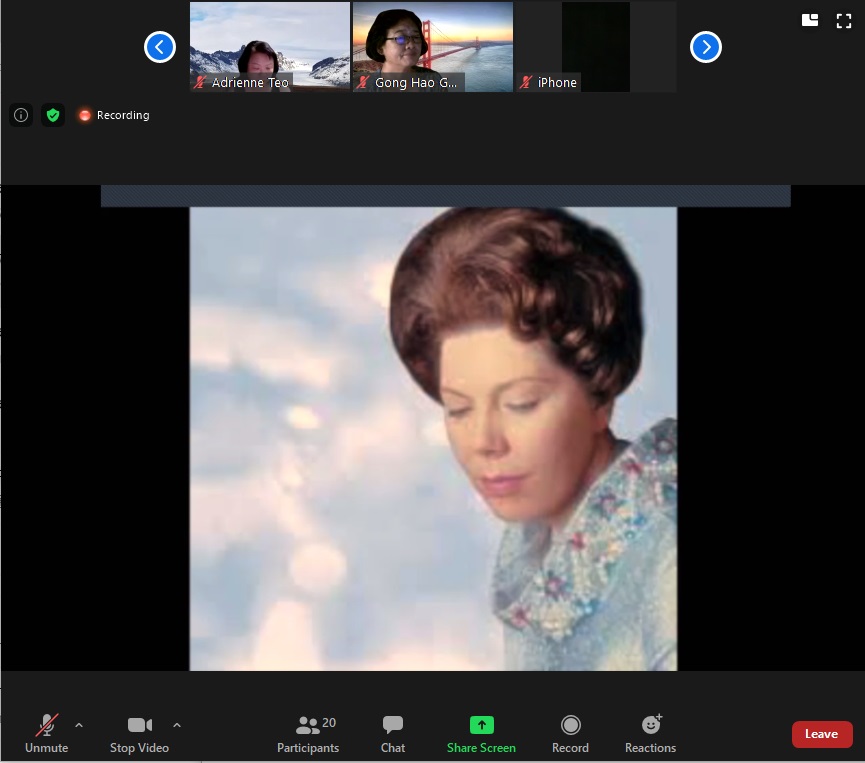Viewport: 865px width, 763px height.
Task: Click the participant count 20
Action: pos(329,723)
